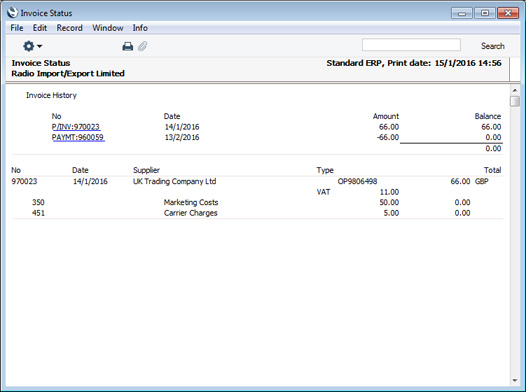Click the date 13/2/2016
Screen dimensions: 526x392
pos(182,137)
